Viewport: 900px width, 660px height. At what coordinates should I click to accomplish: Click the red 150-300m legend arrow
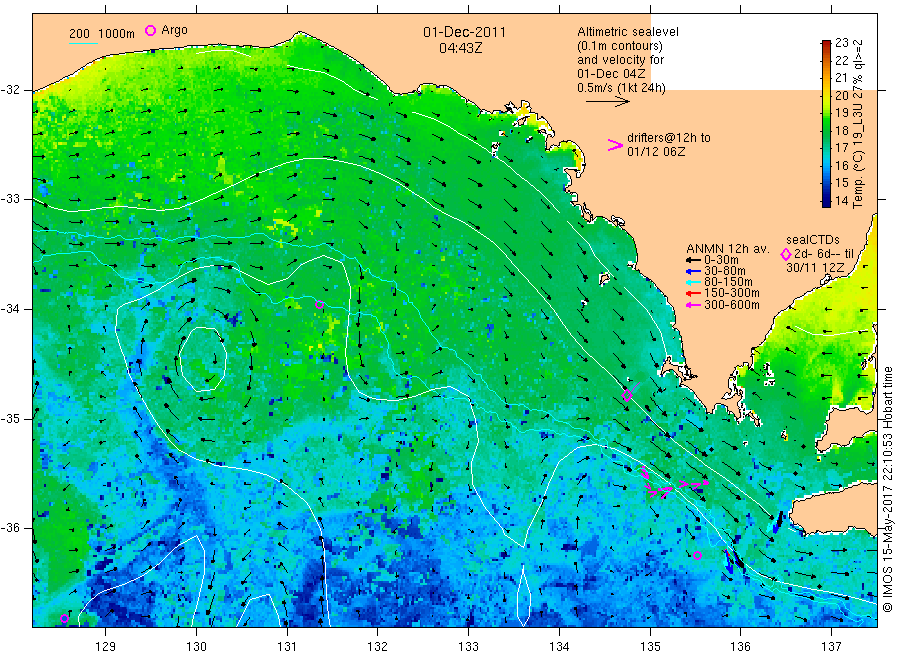(x=693, y=294)
